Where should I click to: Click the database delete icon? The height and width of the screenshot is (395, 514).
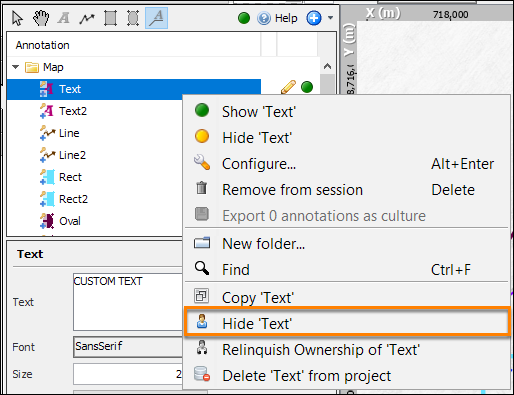[202, 374]
